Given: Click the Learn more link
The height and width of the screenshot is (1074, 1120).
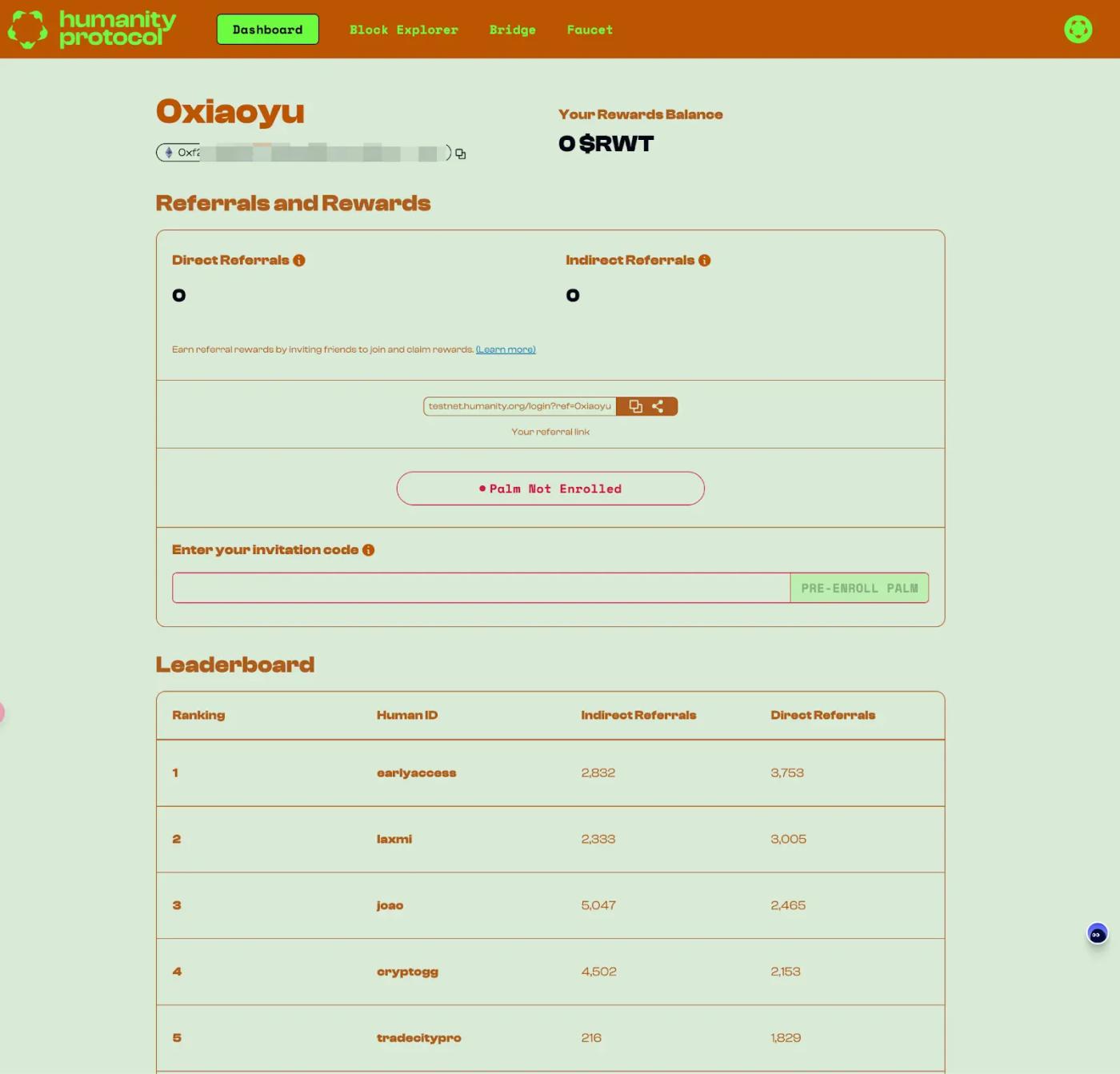Looking at the screenshot, I should pos(506,349).
